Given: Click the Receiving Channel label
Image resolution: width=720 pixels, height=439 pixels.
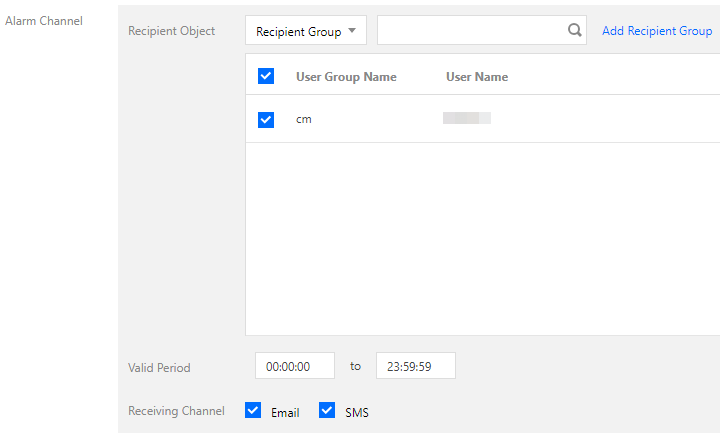Looking at the screenshot, I should [x=176, y=411].
